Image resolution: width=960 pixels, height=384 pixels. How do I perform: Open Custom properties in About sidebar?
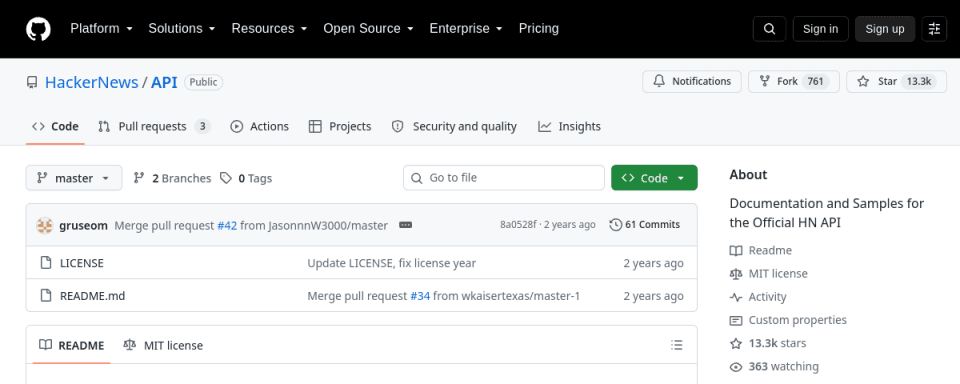point(789,320)
